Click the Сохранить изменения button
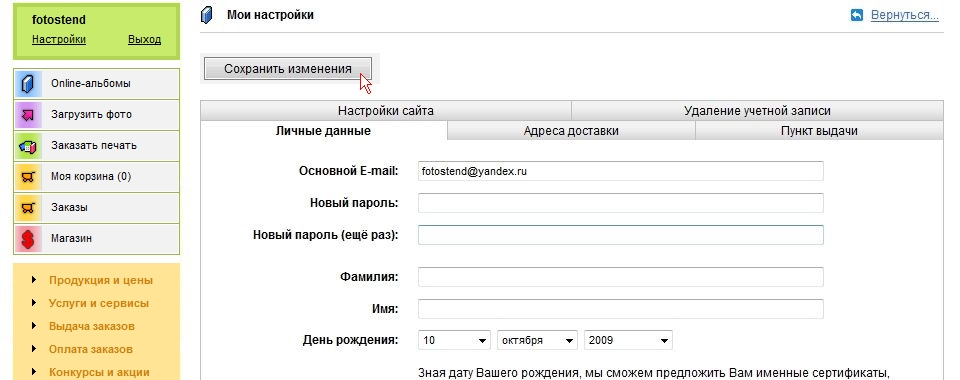 click(x=288, y=69)
